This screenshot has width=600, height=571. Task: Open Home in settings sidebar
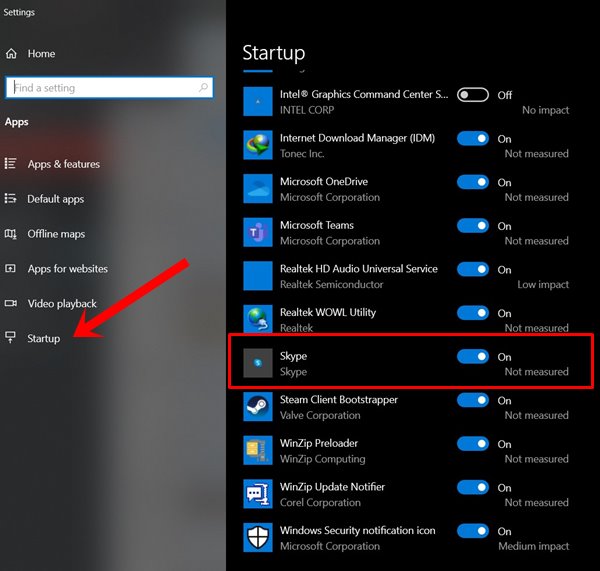point(41,54)
